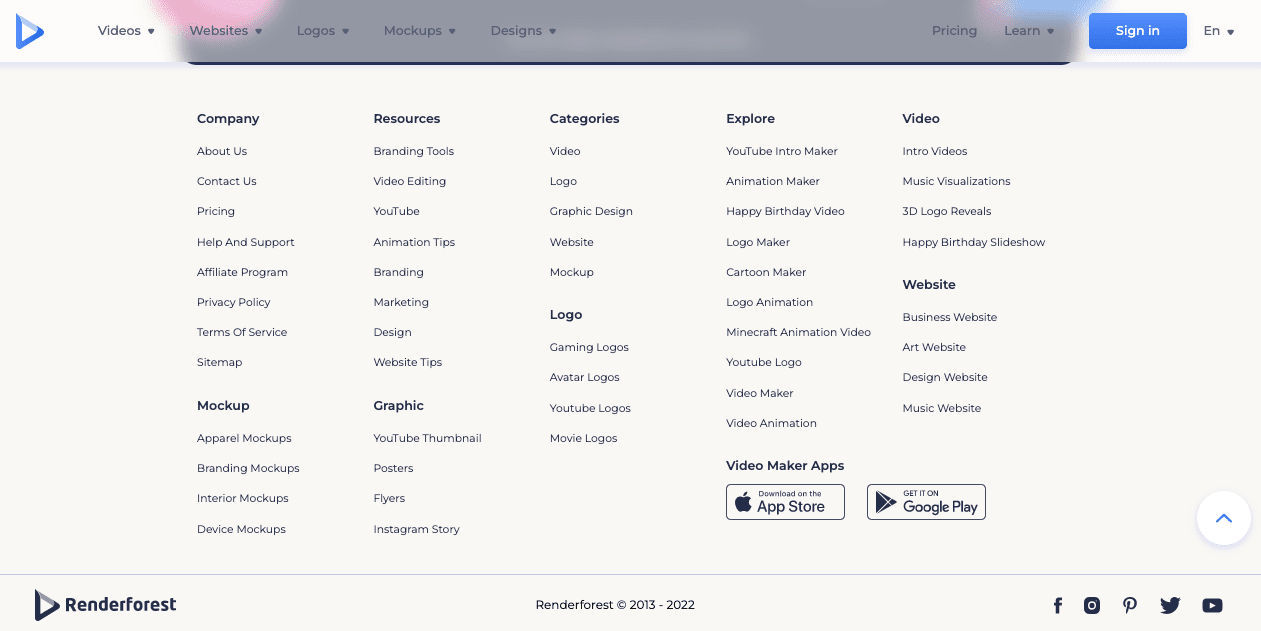Open the Music Website link

[942, 408]
